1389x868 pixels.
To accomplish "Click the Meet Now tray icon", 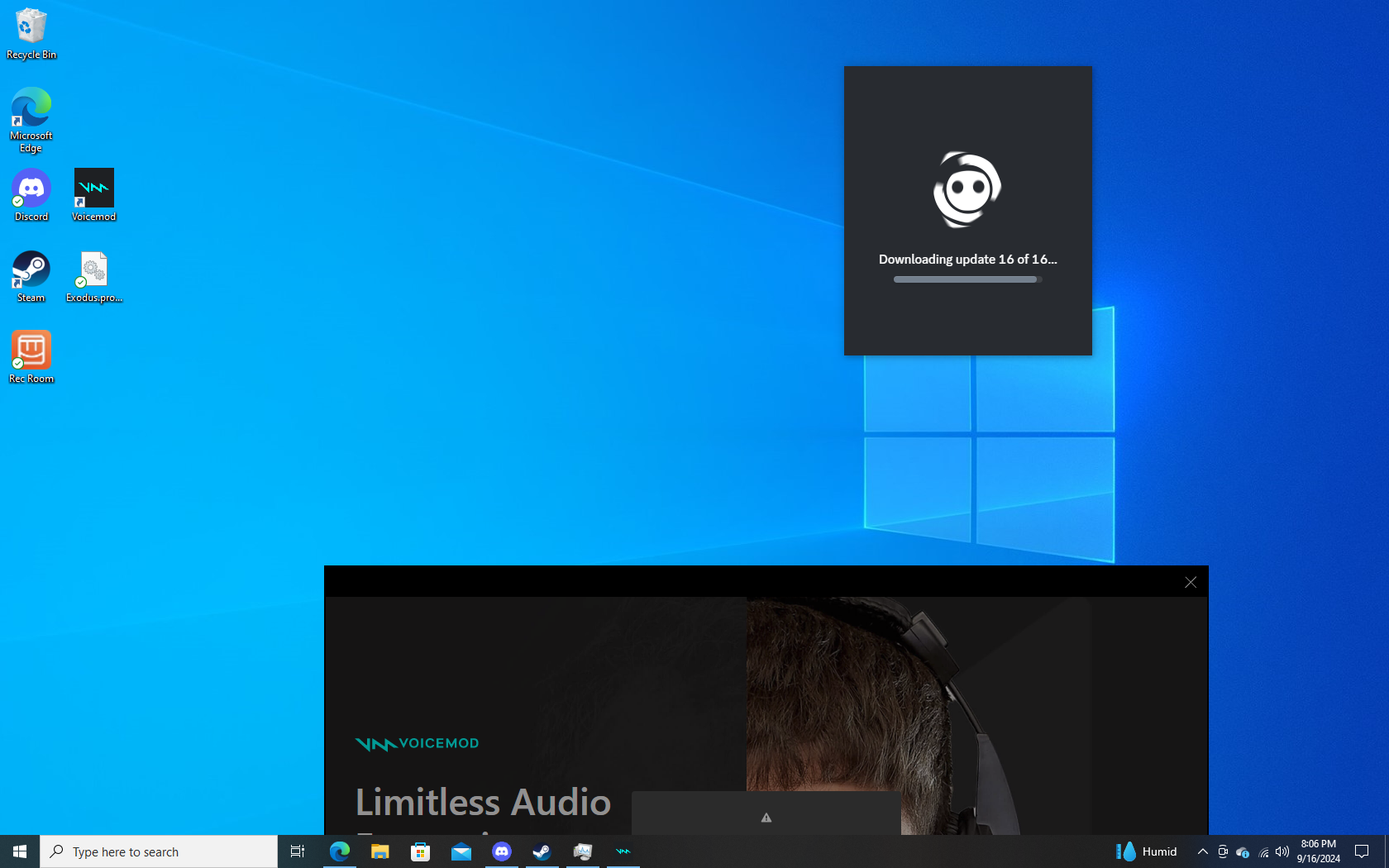I will (x=1223, y=851).
